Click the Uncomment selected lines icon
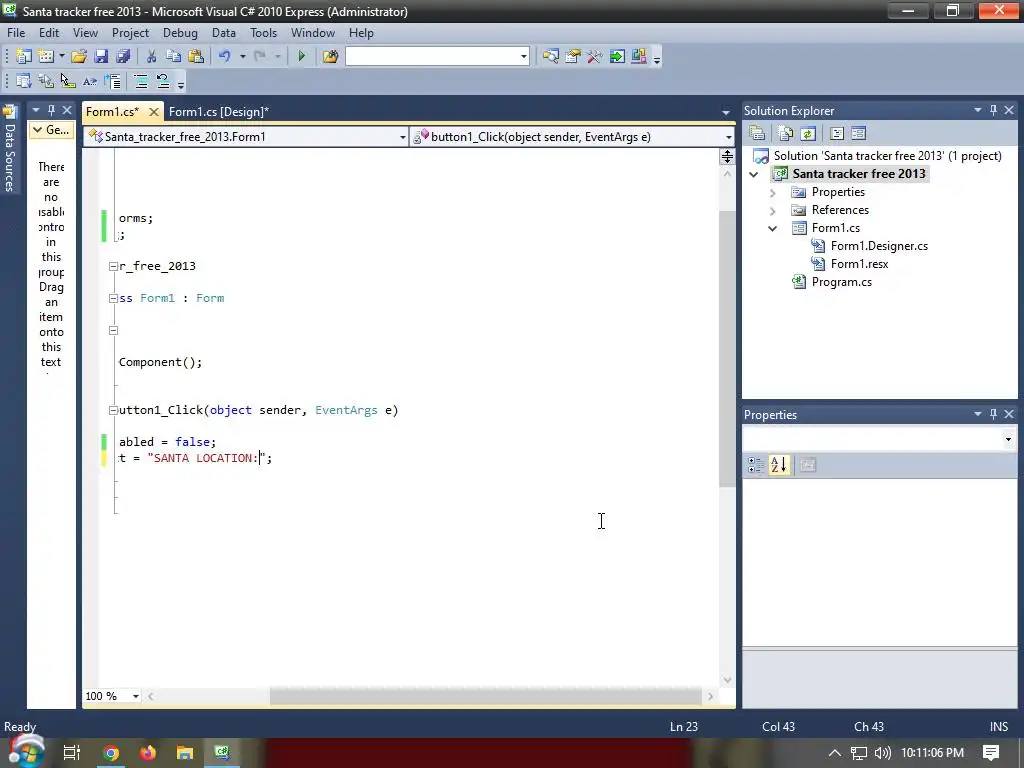The image size is (1024, 768). click(163, 81)
